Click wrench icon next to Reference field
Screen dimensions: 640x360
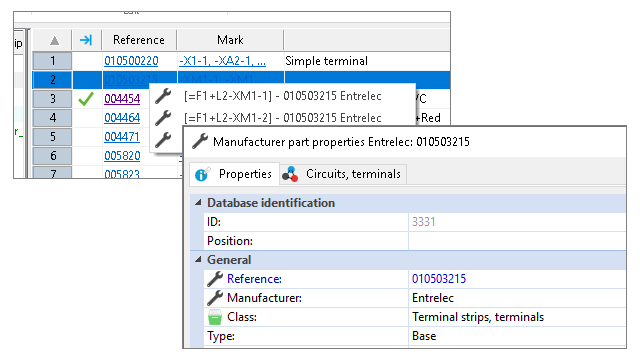pos(215,279)
